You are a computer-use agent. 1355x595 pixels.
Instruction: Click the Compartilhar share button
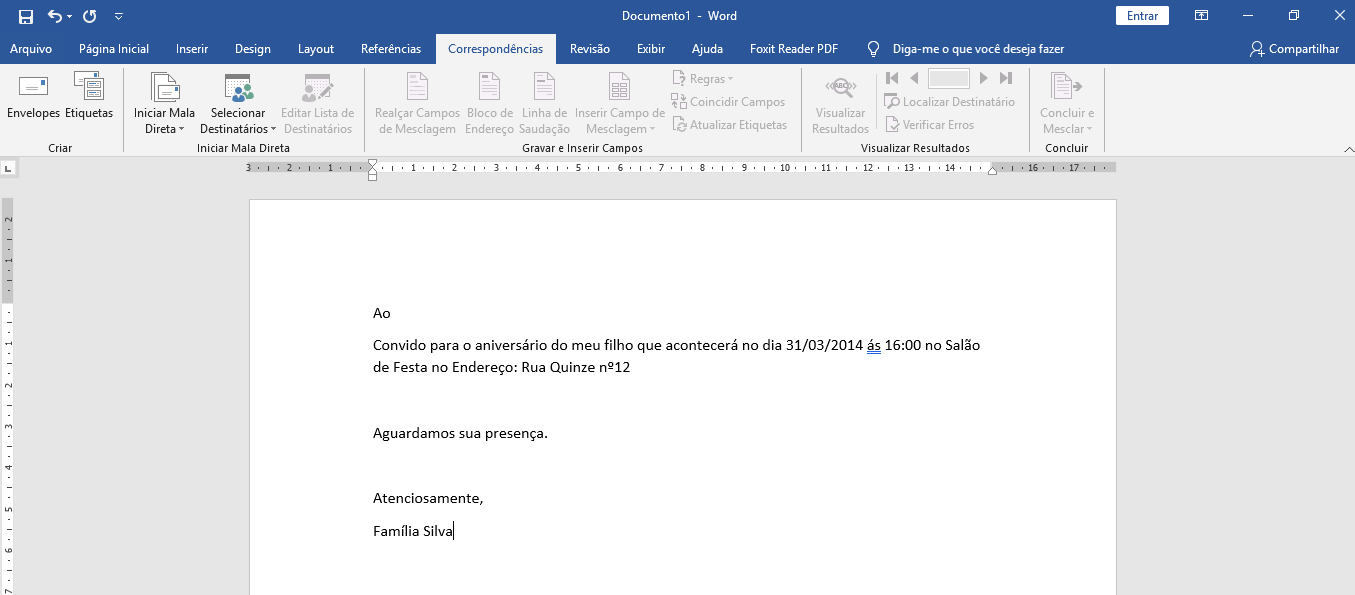tap(1294, 49)
